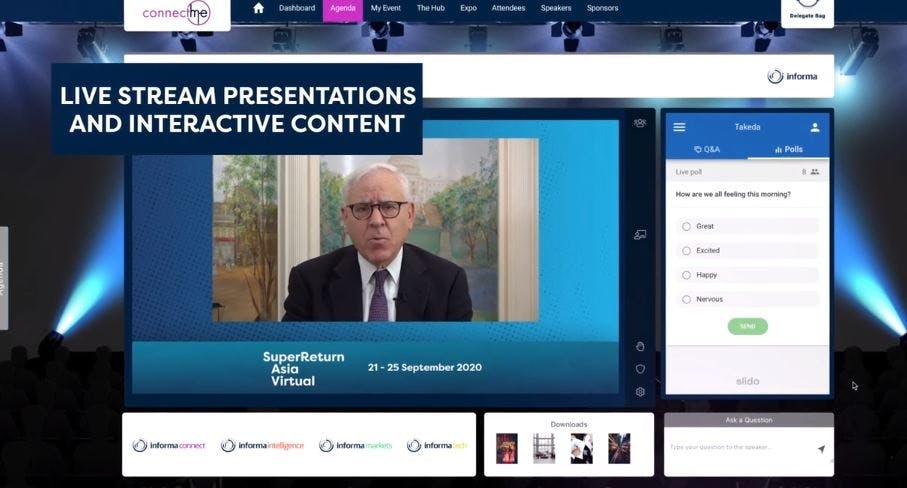Click the first Downloads thumbnail
Image resolution: width=907 pixels, height=488 pixels.
coord(507,448)
